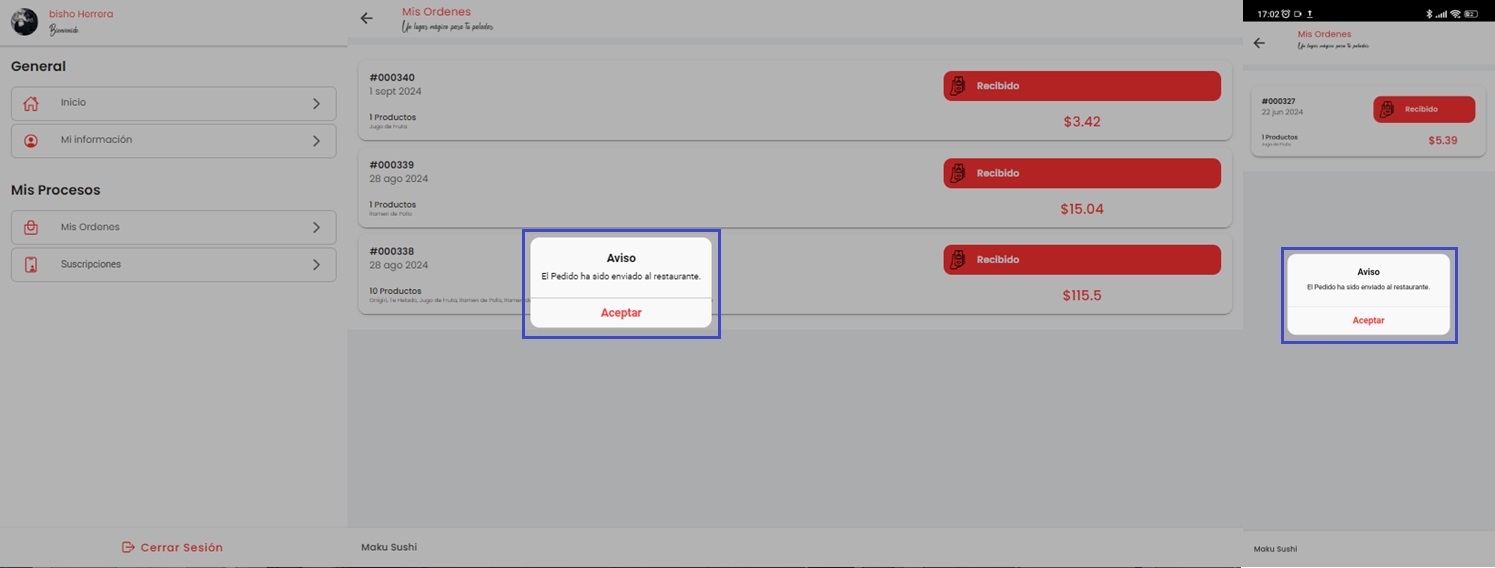The image size is (1495, 568).
Task: Click the receipt icon on order #000340's status
Action: click(x=957, y=86)
